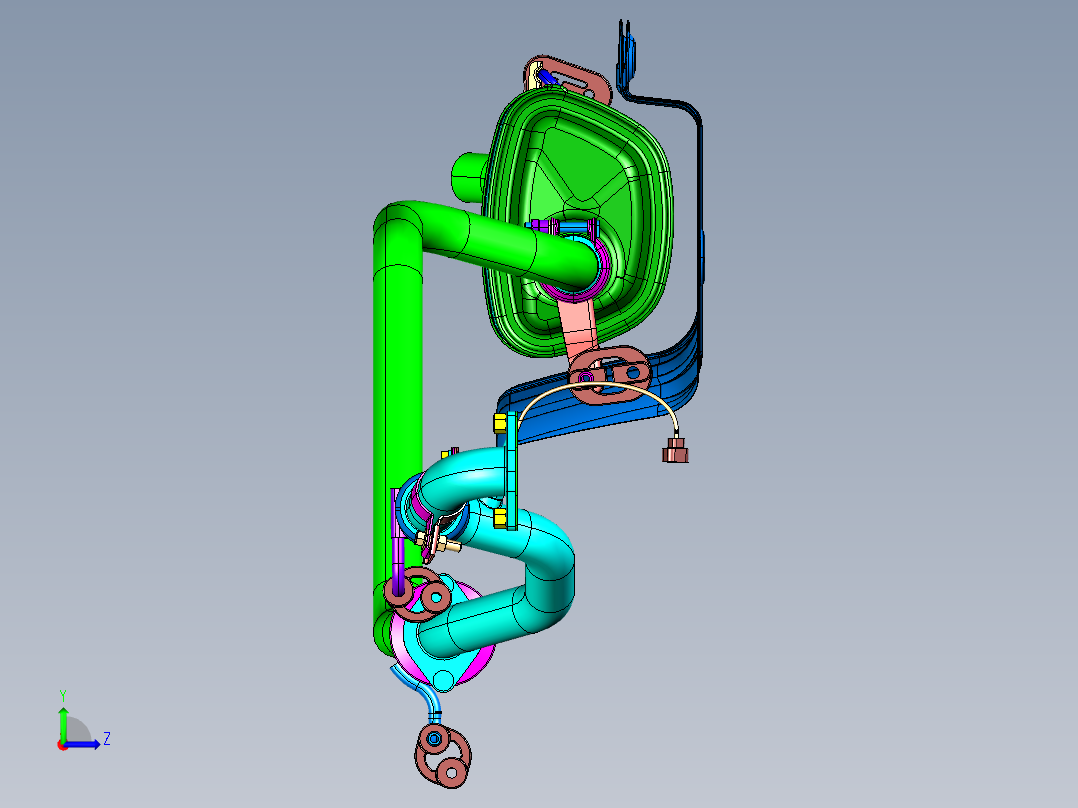
Task: Select the teal flange plate between the cyan pipes
Action: pos(512,471)
